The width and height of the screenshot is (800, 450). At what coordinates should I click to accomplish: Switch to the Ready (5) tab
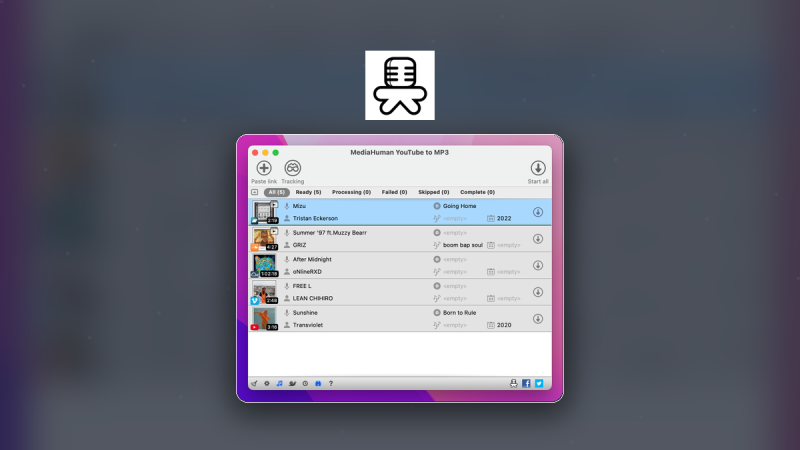coord(308,192)
